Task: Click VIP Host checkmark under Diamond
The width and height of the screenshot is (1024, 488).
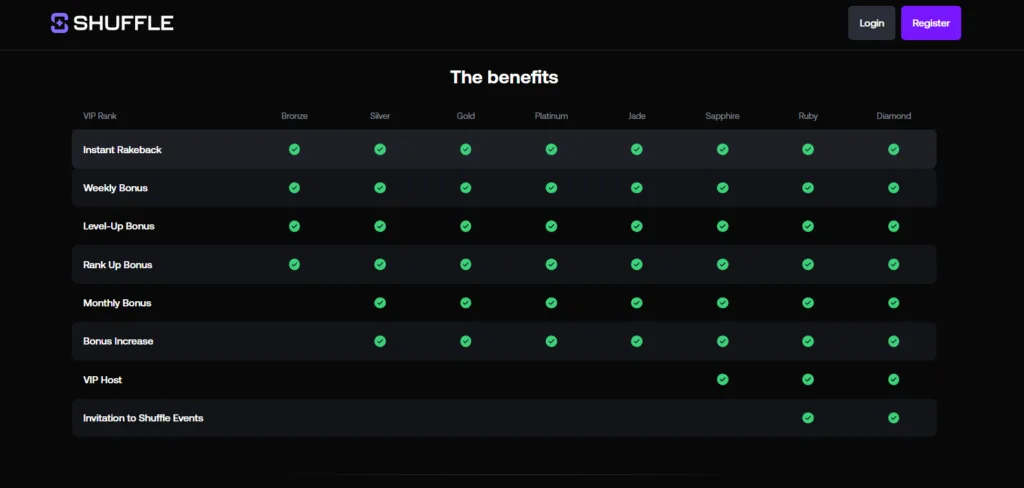Action: (893, 380)
